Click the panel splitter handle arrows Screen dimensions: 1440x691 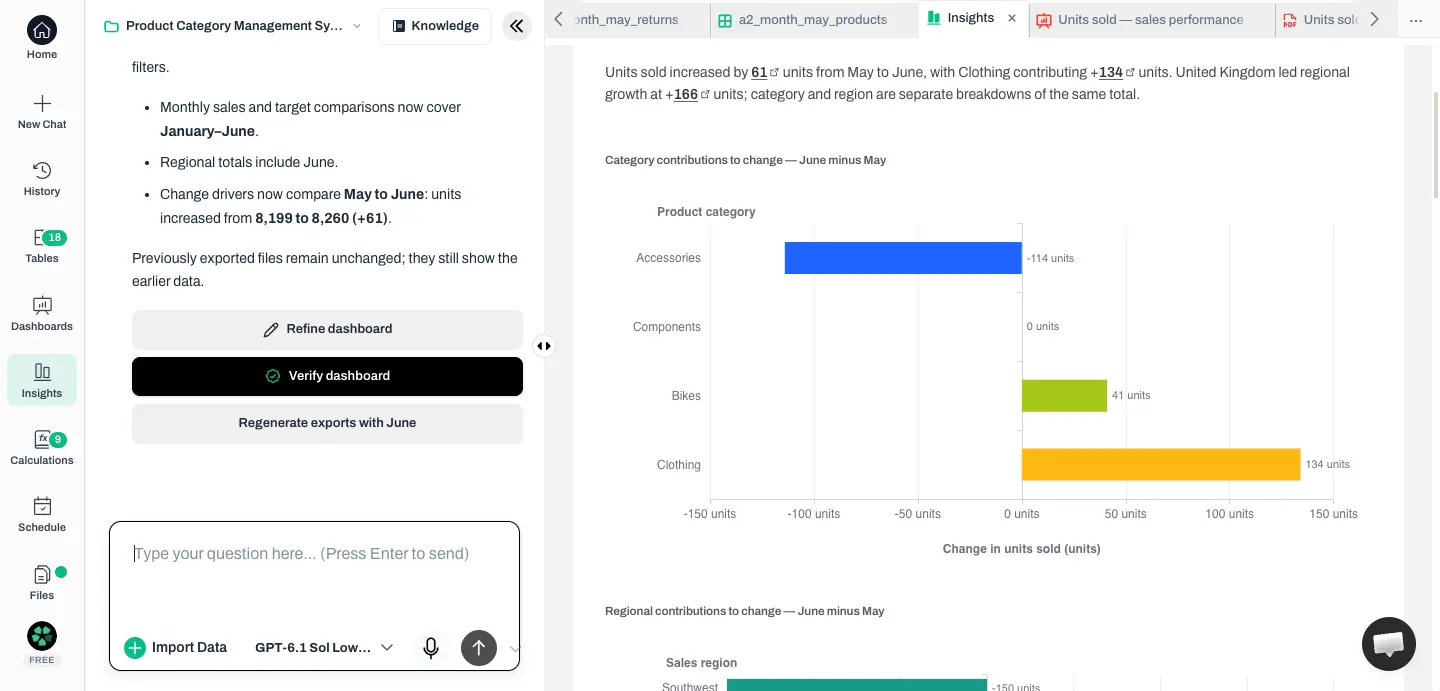point(543,346)
